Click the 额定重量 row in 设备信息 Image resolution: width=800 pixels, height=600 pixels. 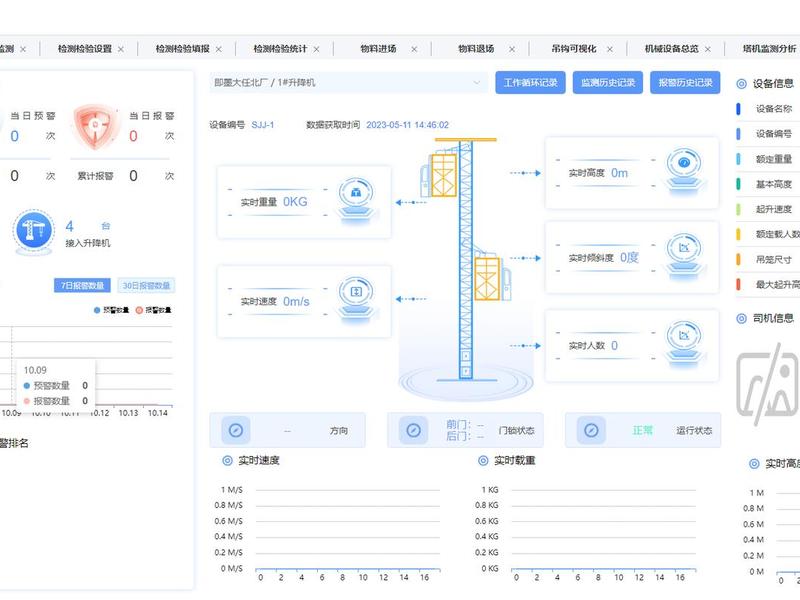tap(767, 159)
